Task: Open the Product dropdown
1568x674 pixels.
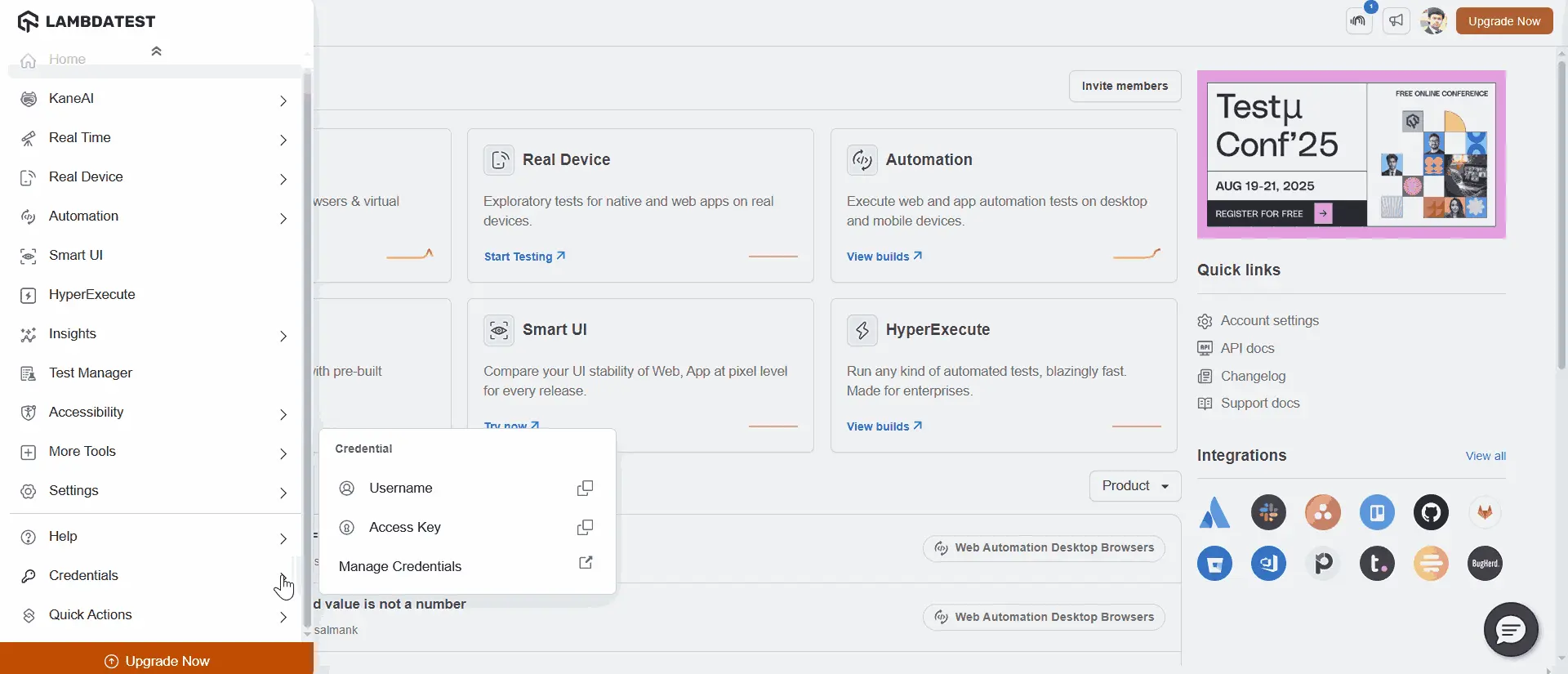Action: [1134, 485]
